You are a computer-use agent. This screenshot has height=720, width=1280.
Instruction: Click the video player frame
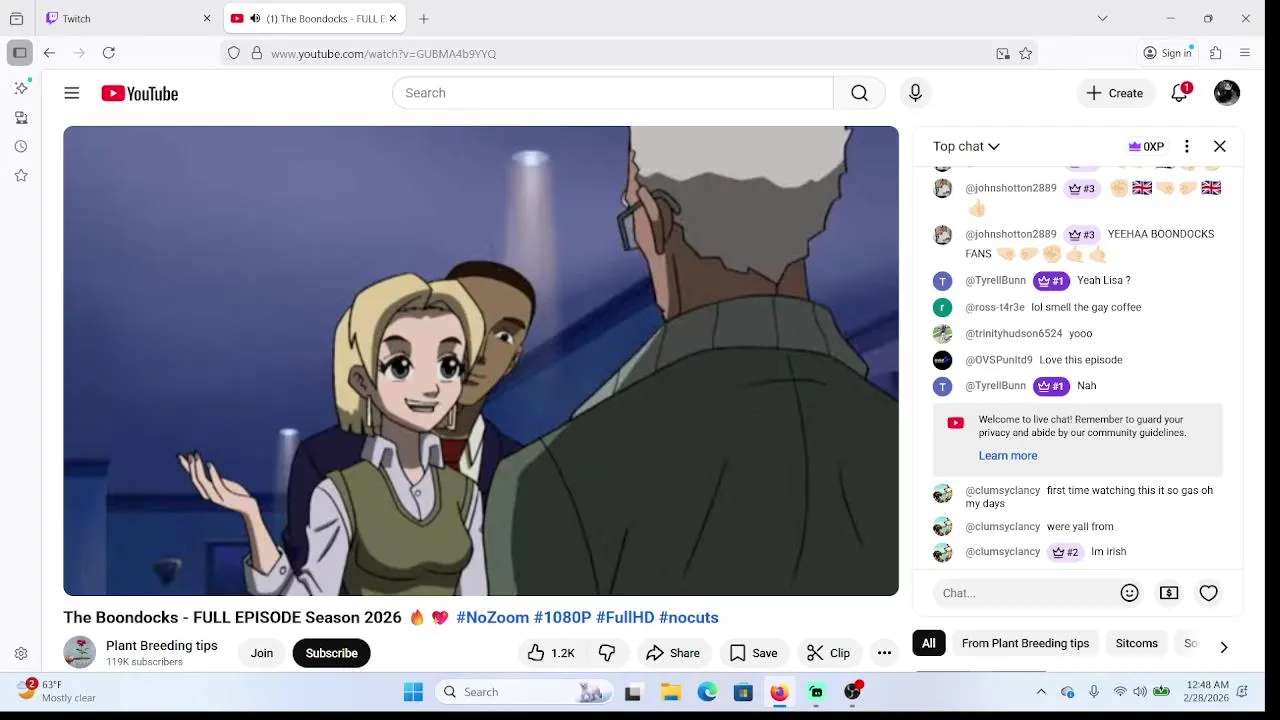[481, 361]
